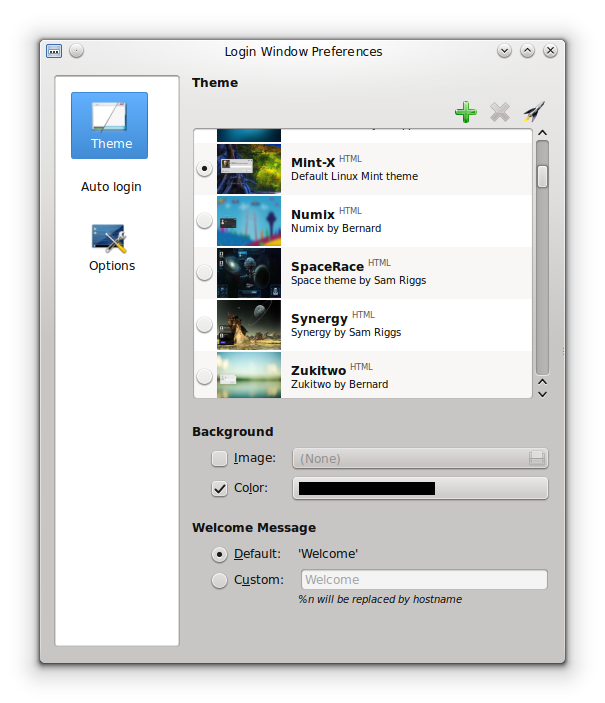Choose the SpaceRace theme entry
605x703 pixels.
363,273
